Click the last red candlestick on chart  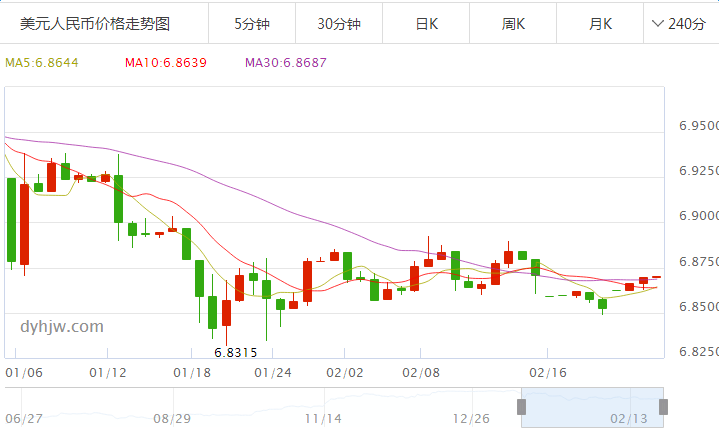pyautogui.click(x=657, y=277)
